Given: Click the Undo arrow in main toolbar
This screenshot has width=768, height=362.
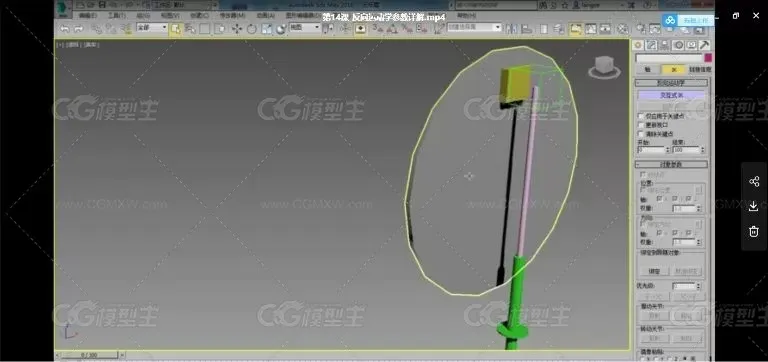Looking at the screenshot, I should point(65,29).
